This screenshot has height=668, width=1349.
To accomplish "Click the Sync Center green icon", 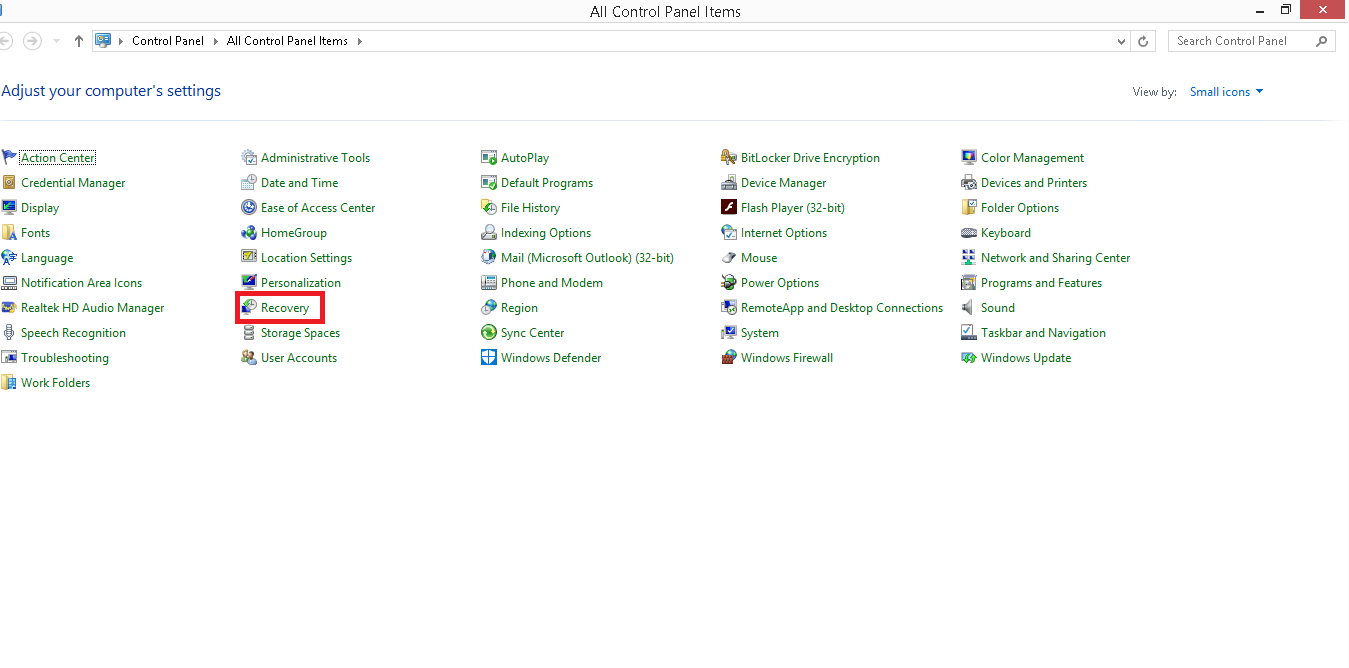I will click(489, 332).
